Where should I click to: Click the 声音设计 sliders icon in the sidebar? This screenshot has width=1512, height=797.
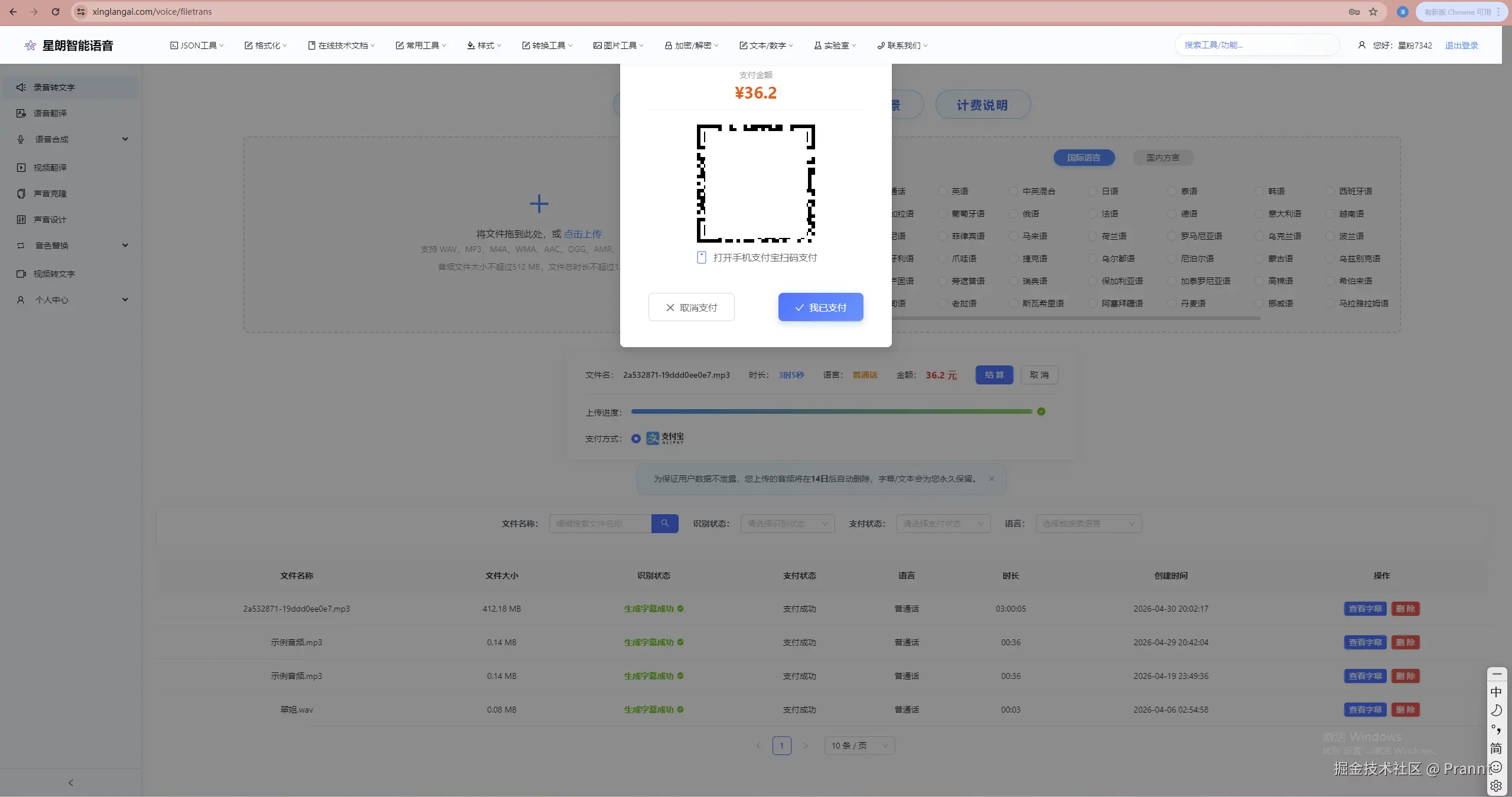[x=21, y=220]
